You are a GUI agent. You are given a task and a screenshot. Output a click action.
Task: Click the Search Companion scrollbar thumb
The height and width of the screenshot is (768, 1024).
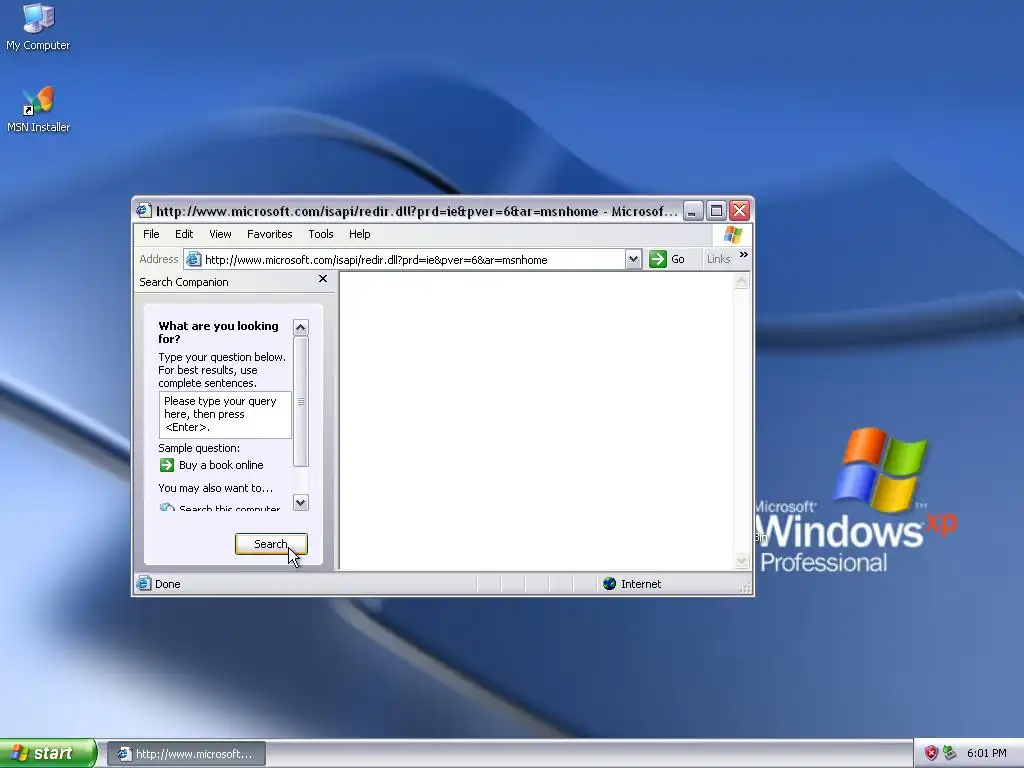click(x=300, y=402)
